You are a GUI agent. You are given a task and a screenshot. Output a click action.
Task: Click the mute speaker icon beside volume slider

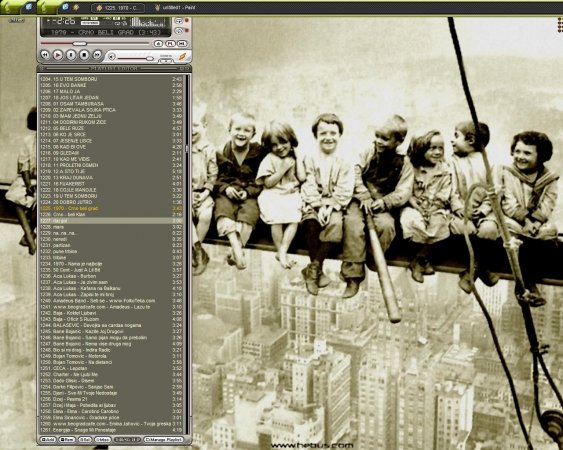pyautogui.click(x=111, y=57)
